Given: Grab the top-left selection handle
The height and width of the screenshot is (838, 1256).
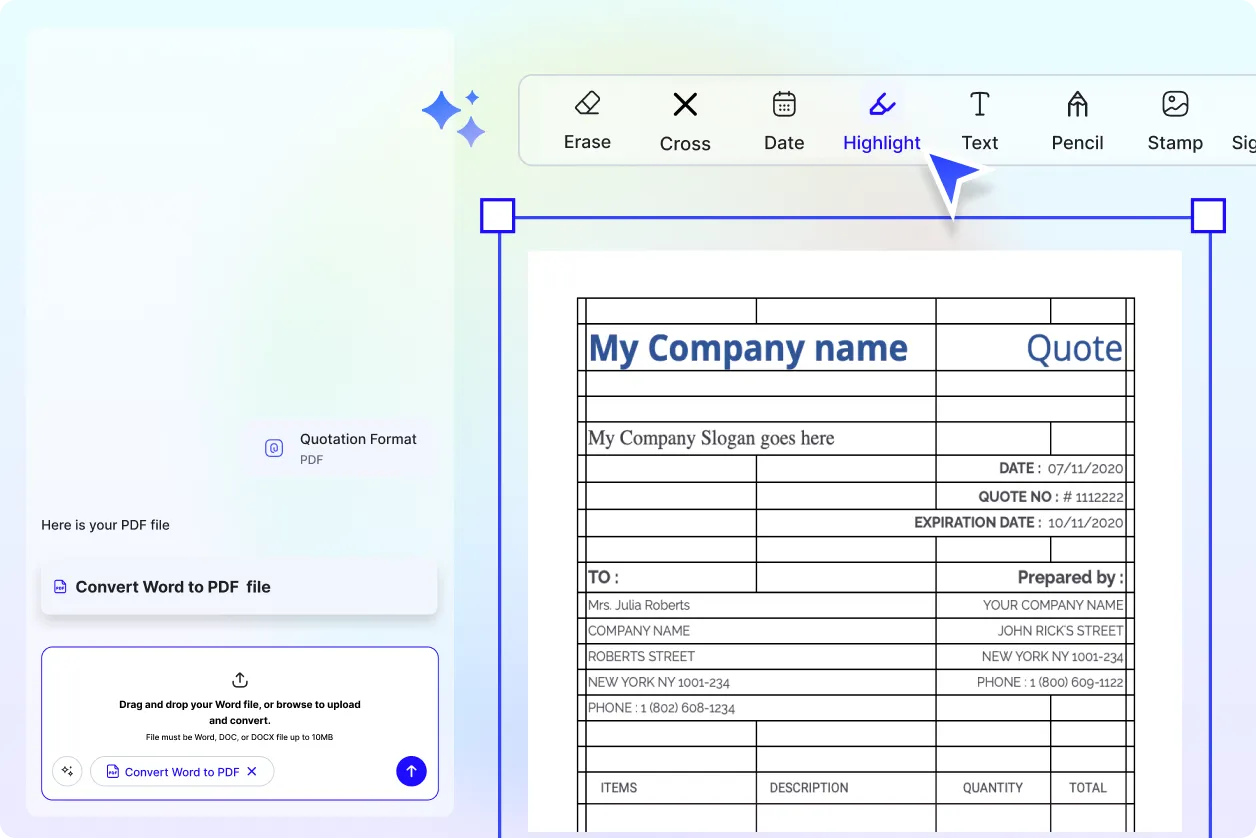Looking at the screenshot, I should (x=497, y=215).
